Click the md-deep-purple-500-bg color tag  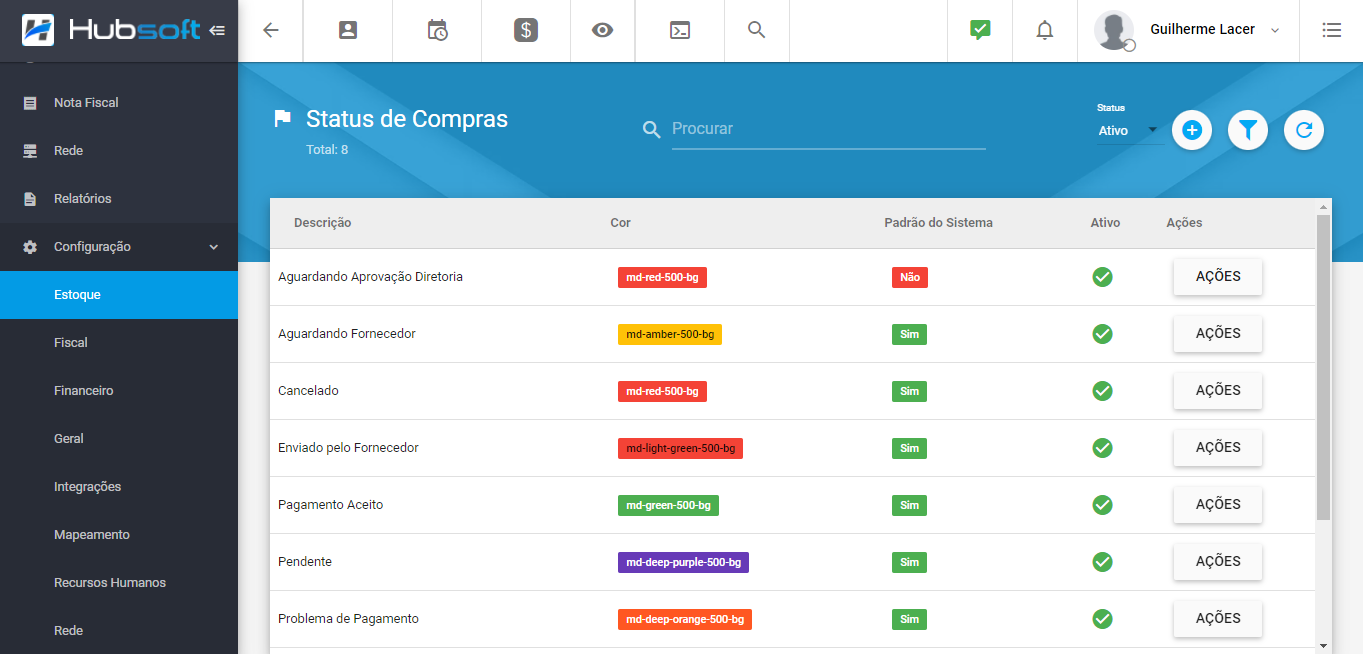point(683,562)
